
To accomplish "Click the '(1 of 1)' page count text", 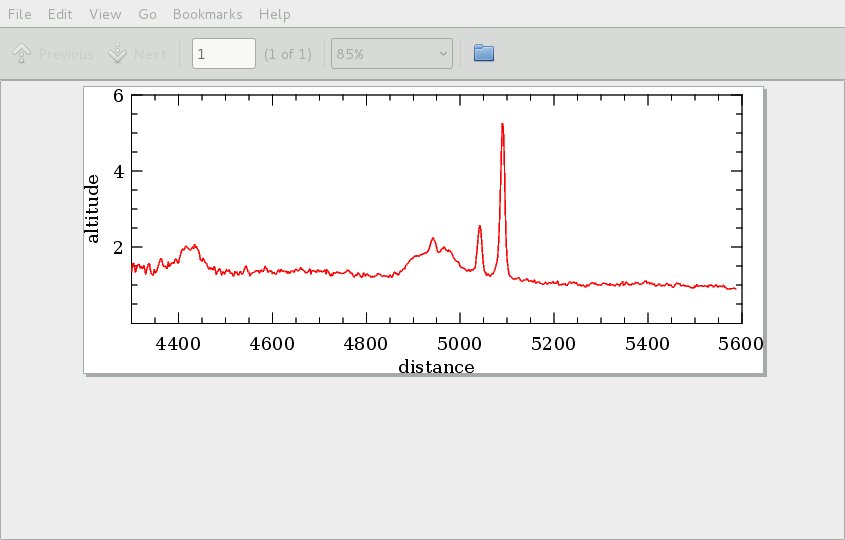I will tap(288, 54).
